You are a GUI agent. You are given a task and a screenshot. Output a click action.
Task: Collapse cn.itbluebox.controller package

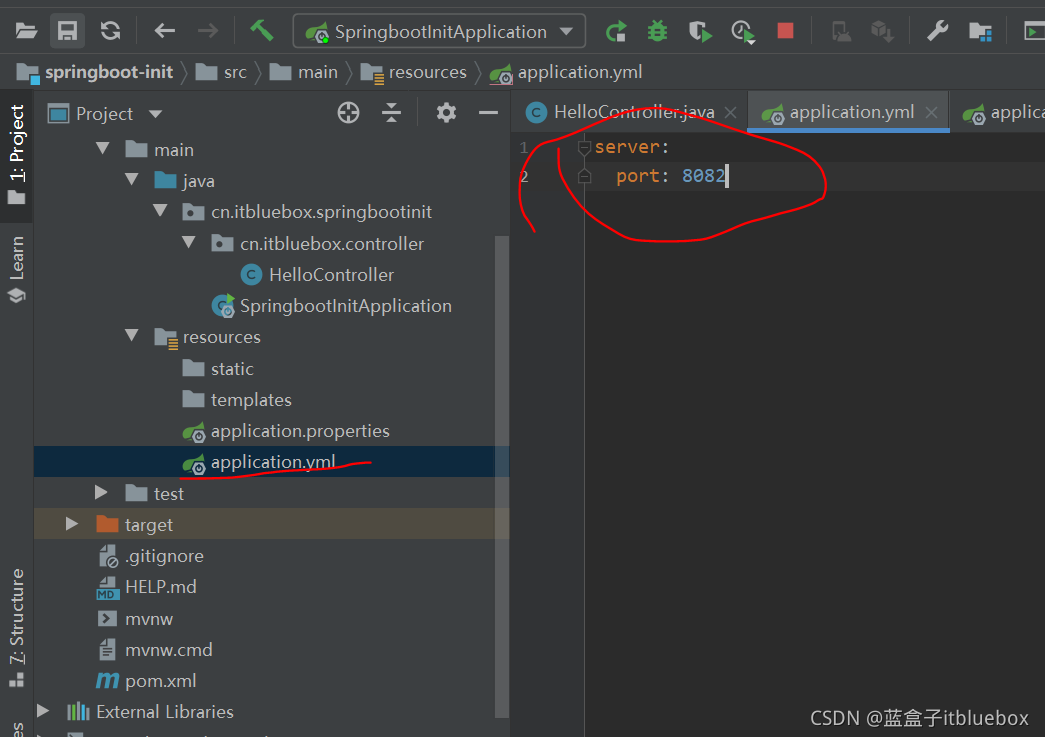click(189, 242)
